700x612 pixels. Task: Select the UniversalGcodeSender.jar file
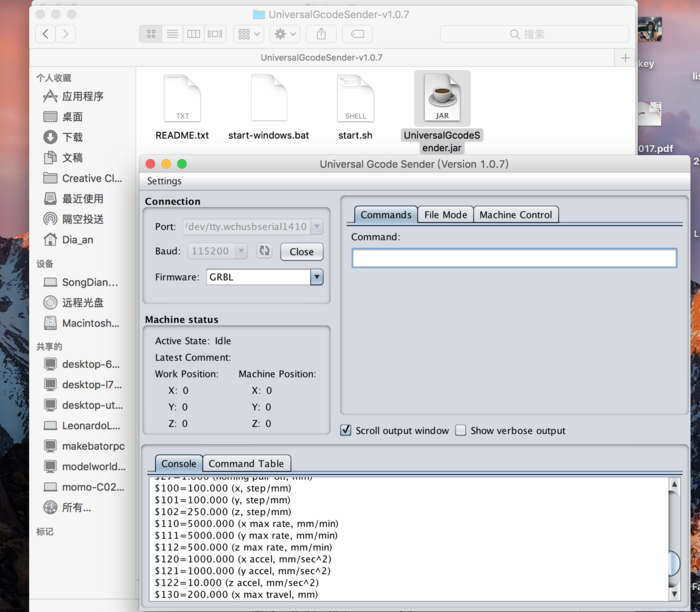click(442, 112)
